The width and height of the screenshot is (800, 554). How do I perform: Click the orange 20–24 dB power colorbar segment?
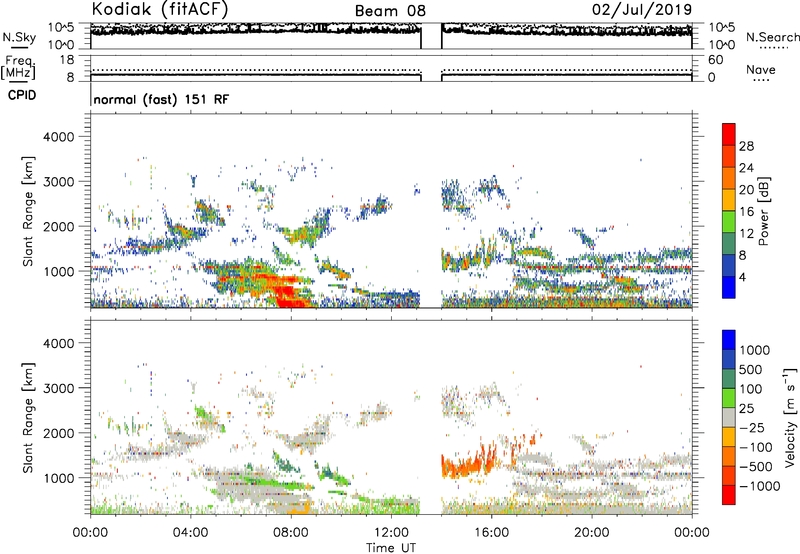click(x=729, y=179)
